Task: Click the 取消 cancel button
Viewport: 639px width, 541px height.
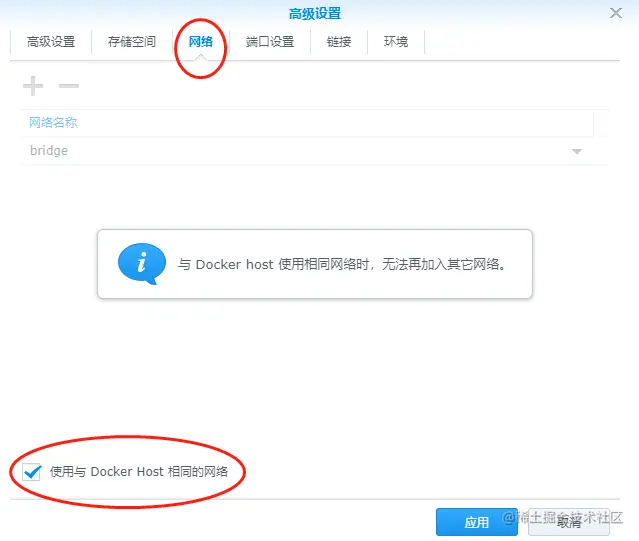Action: click(569, 522)
